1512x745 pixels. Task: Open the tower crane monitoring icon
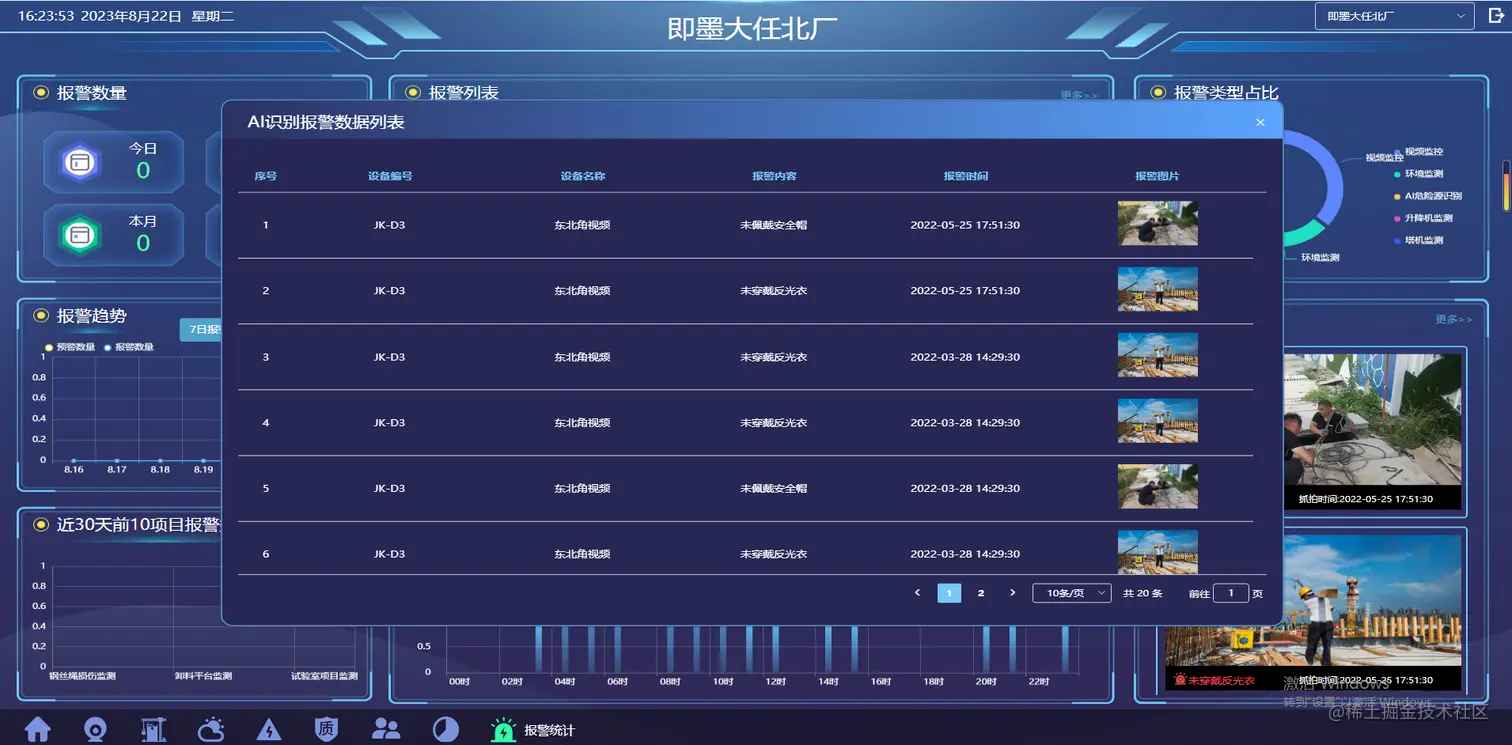pyautogui.click(x=152, y=729)
